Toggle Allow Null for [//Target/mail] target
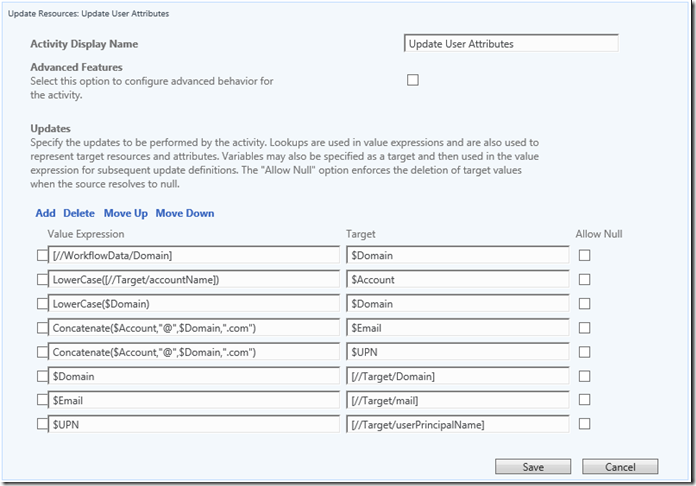This screenshot has width=696, height=486. click(585, 400)
